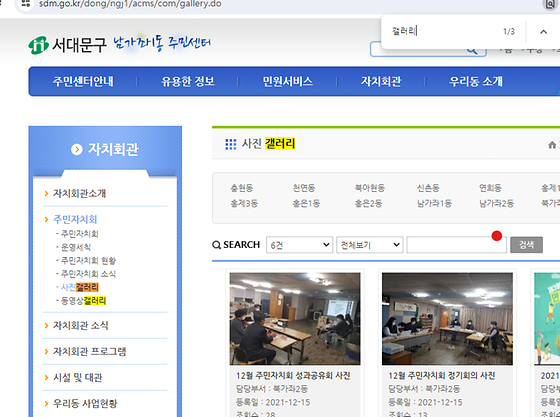
Task: Click the site info icon in address bar
Action: click(x=26, y=4)
